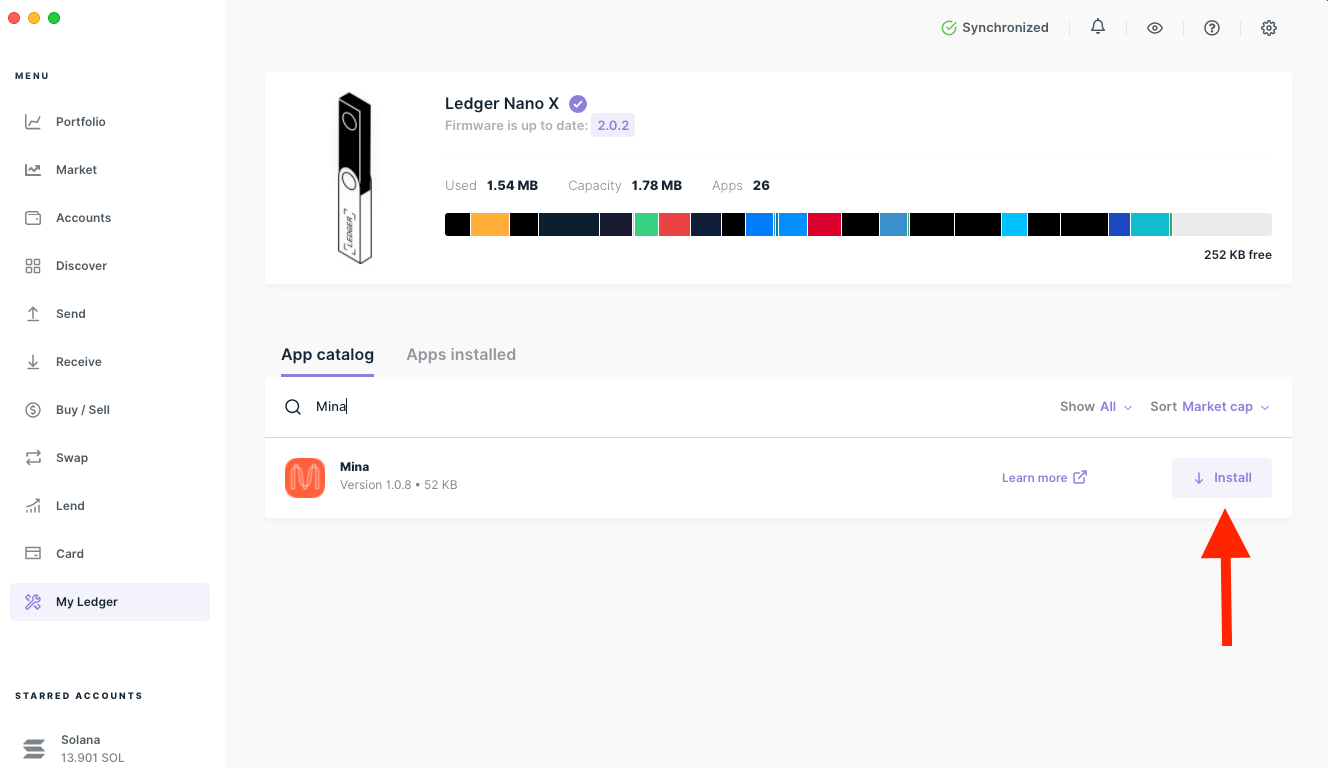Open notifications bell icon
Screen dimensions: 1328x768
pyautogui.click(x=1098, y=27)
